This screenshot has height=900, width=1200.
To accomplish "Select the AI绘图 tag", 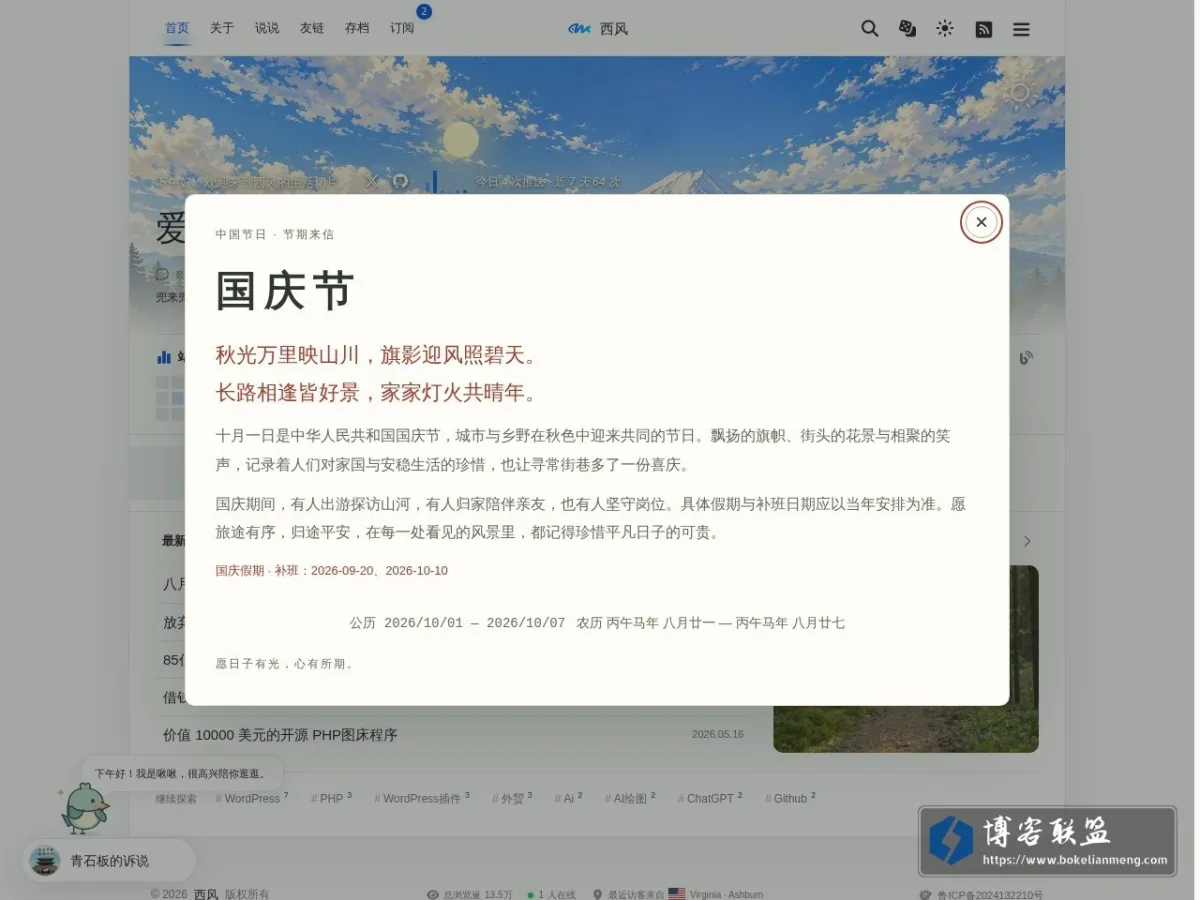I will [x=630, y=798].
